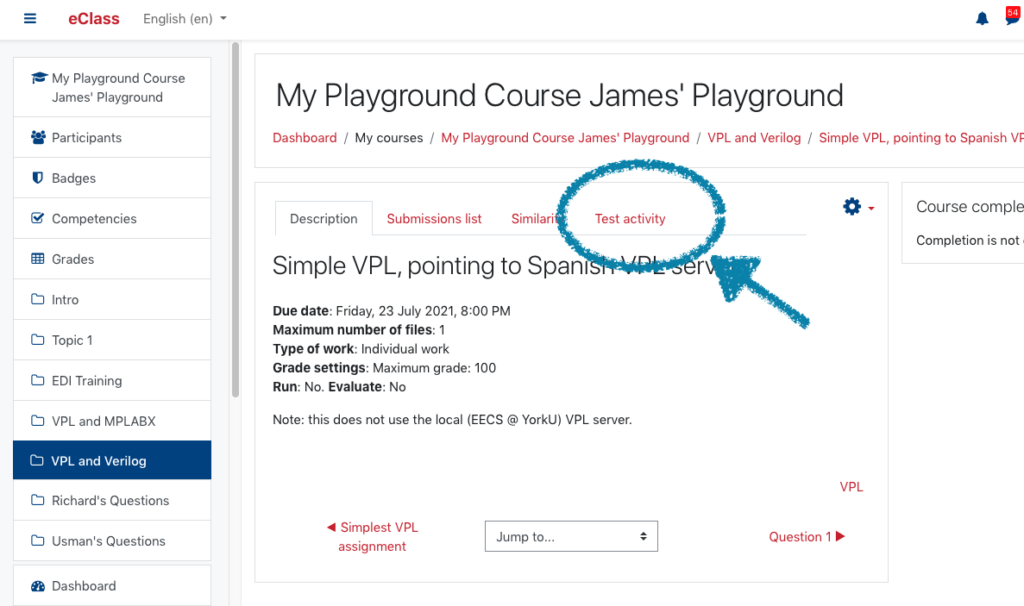
Task: Click the EDI Training folder icon
Action: [x=38, y=380]
